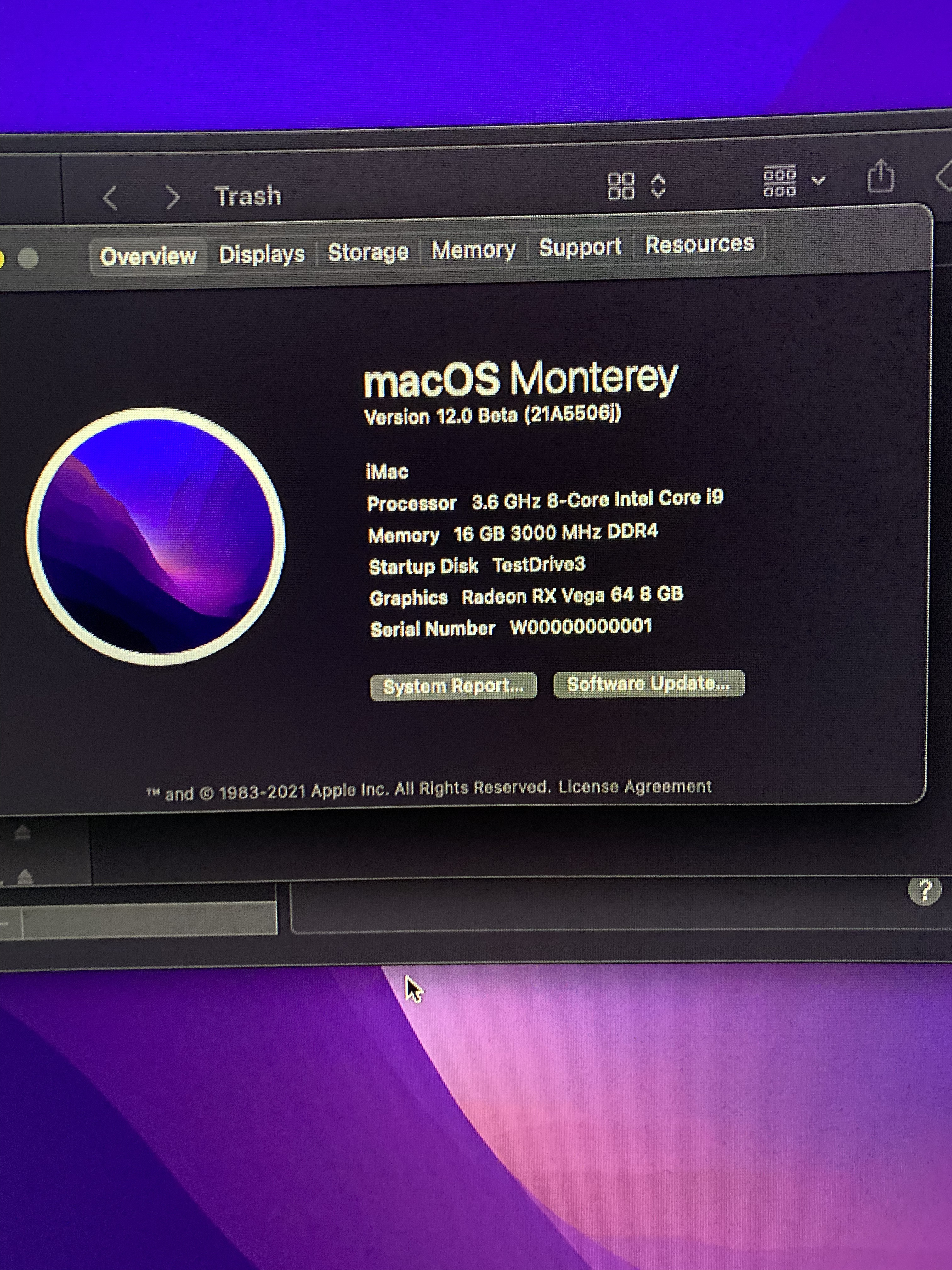952x1270 pixels.
Task: Click the macOS Monterey circular logo
Action: pos(156,536)
